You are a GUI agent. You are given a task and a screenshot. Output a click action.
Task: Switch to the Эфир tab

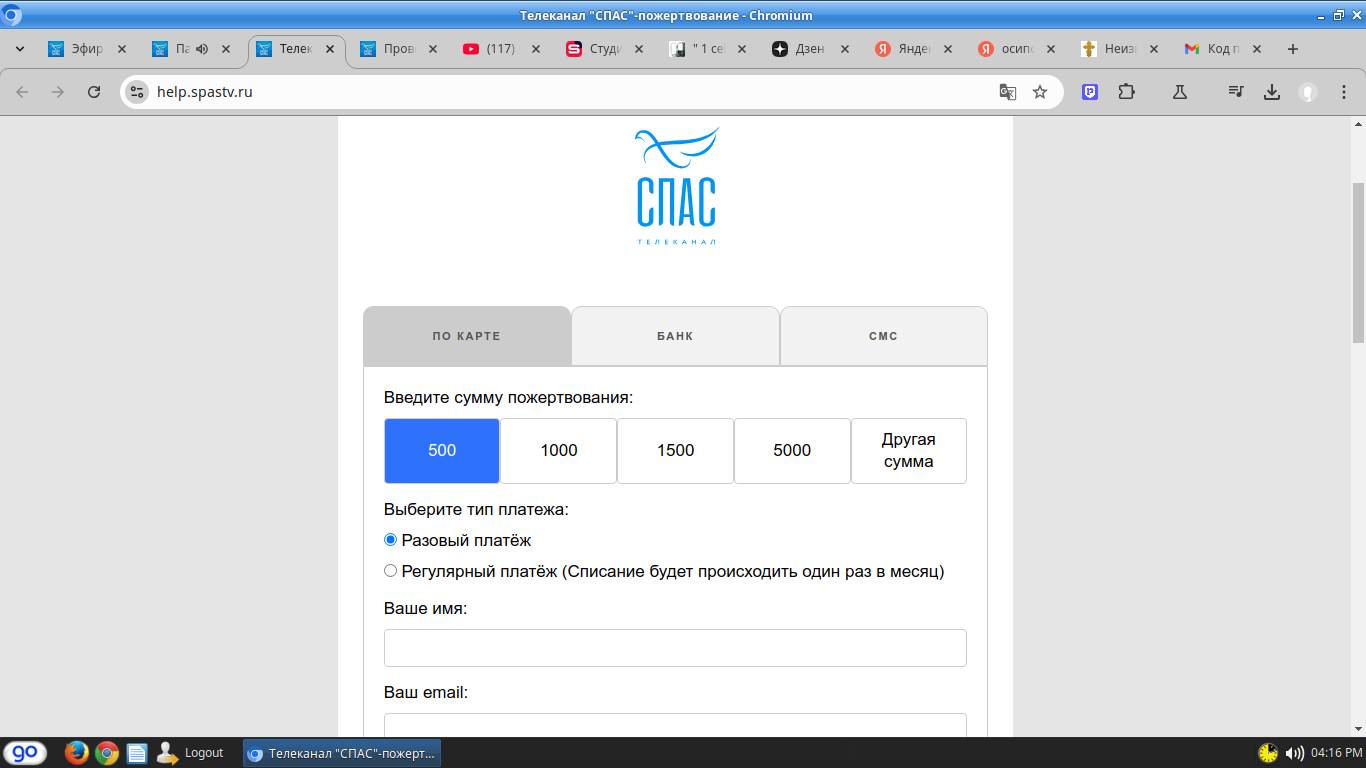pyautogui.click(x=88, y=49)
